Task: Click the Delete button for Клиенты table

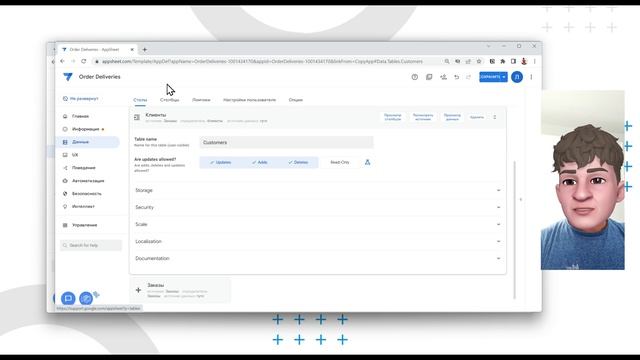Action: coord(477,118)
